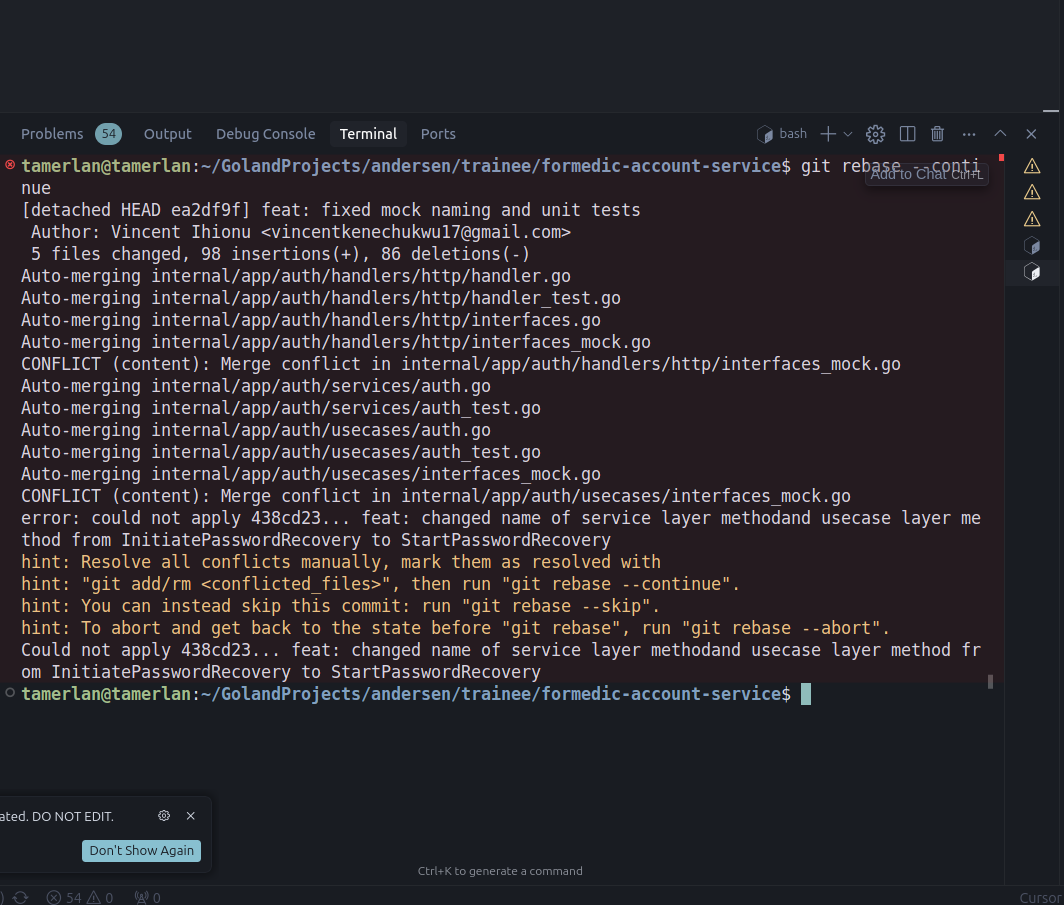
Task: Click the sync changes icon in status bar
Action: coord(20,897)
